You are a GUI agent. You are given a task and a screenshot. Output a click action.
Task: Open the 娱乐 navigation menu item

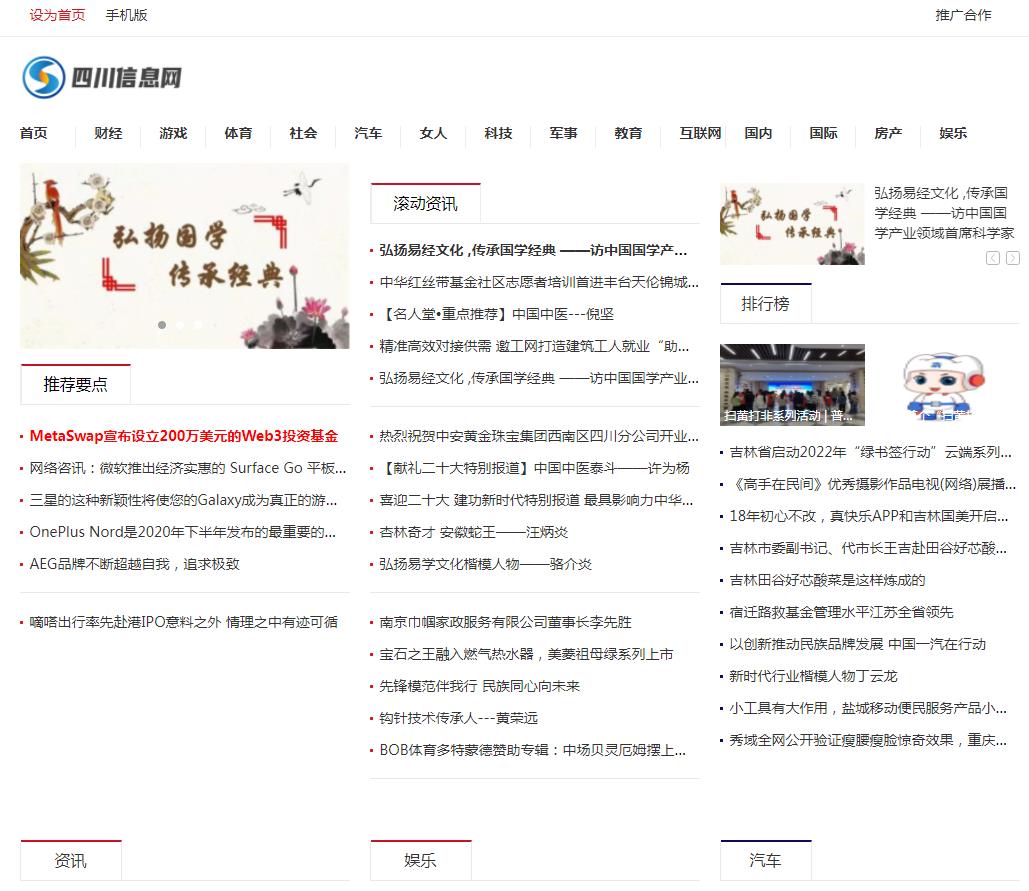(953, 133)
